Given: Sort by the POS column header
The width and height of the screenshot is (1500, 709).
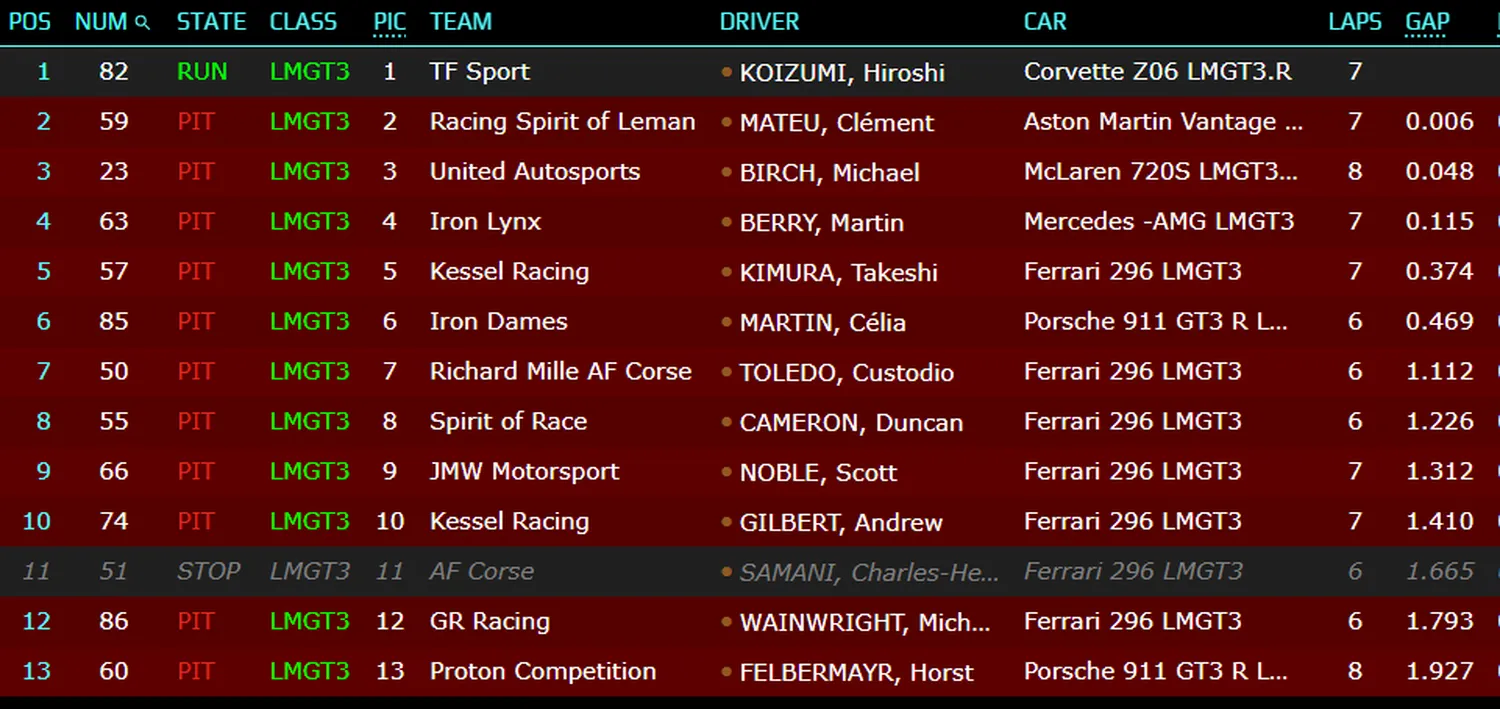Looking at the screenshot, I should pos(30,22).
